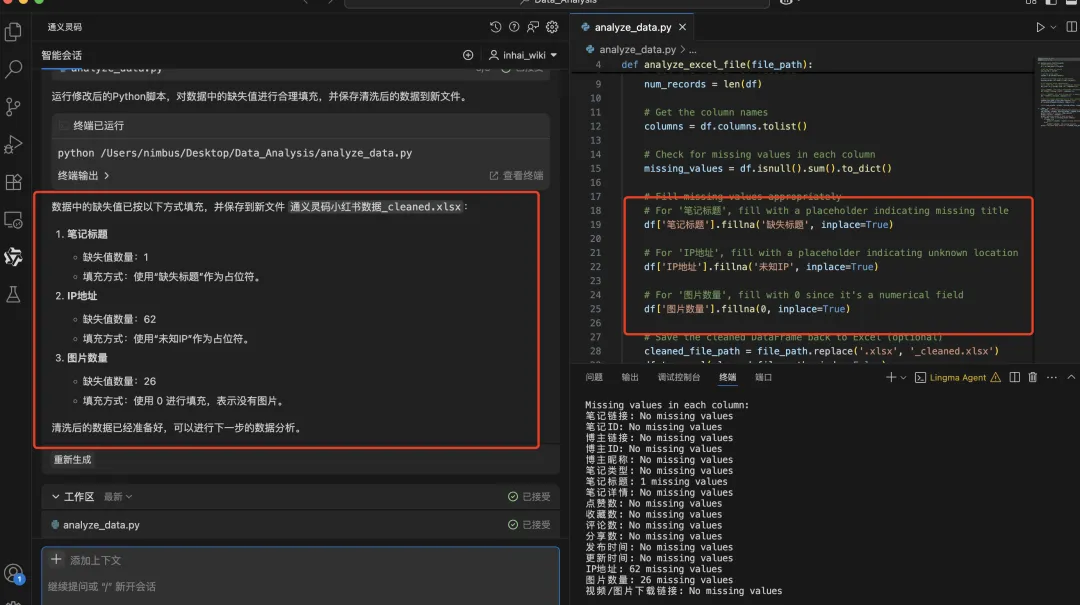Open Lingma settings gear
1080x605 pixels.
point(552,27)
